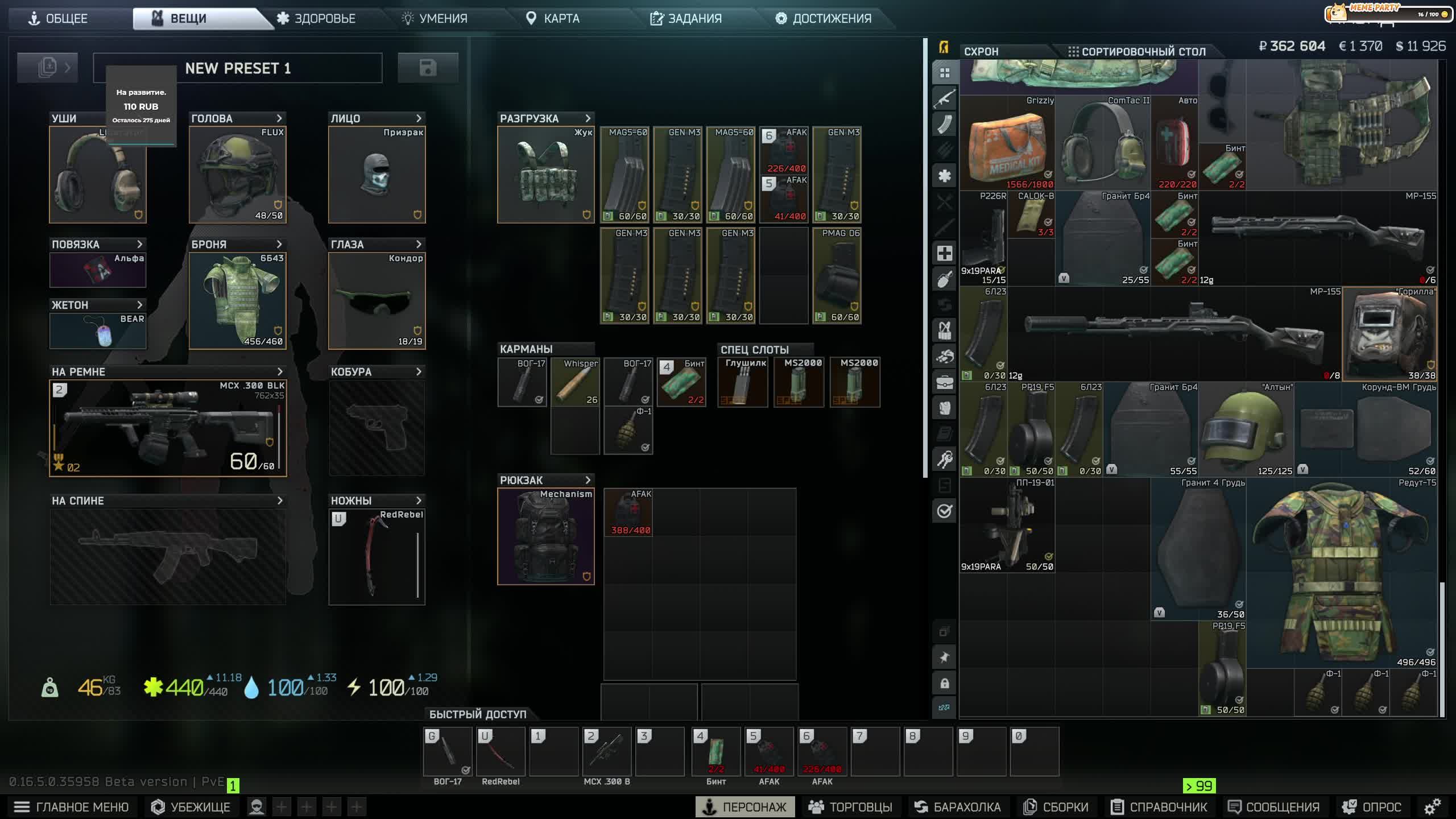
Task: Expand the РЮКЗАК slot arrow
Action: click(588, 480)
